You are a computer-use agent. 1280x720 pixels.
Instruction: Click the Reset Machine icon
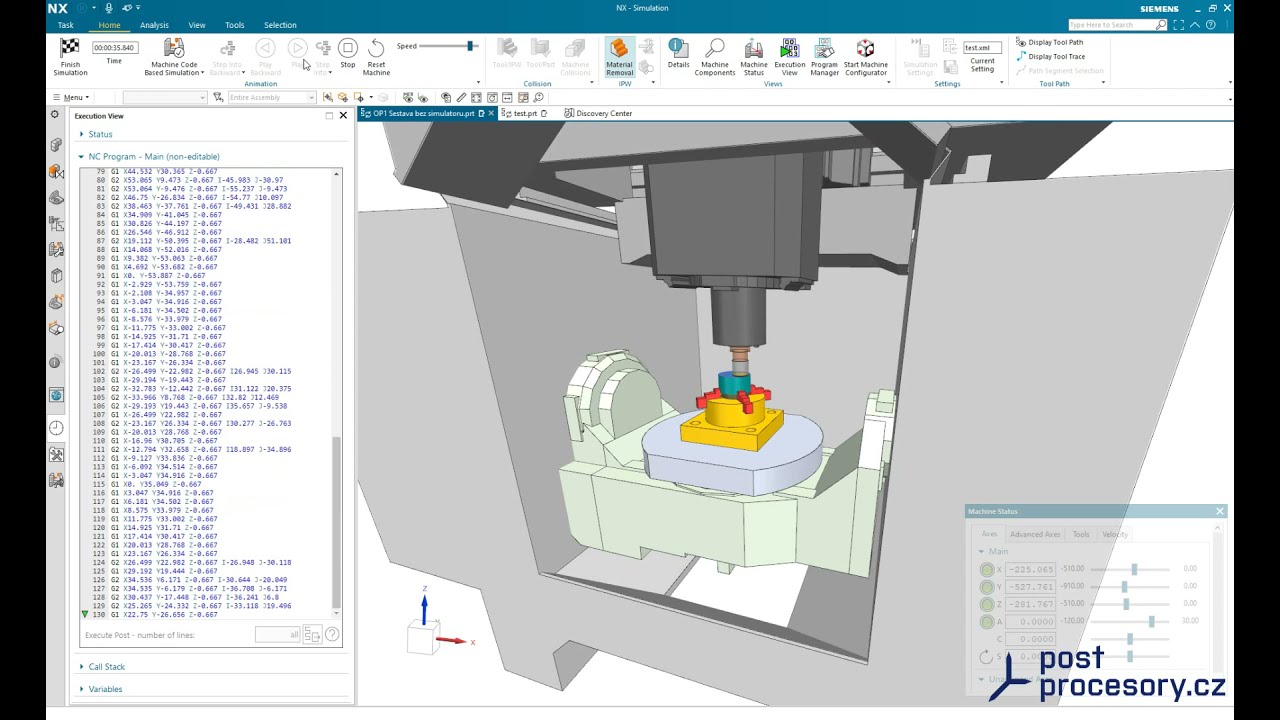pyautogui.click(x=376, y=48)
